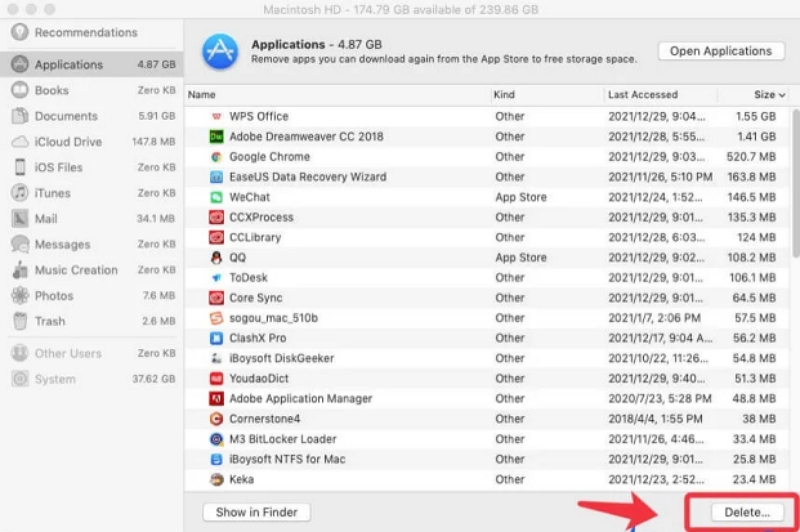This screenshot has width=800, height=532.
Task: Click the Delete... button
Action: pos(747,512)
